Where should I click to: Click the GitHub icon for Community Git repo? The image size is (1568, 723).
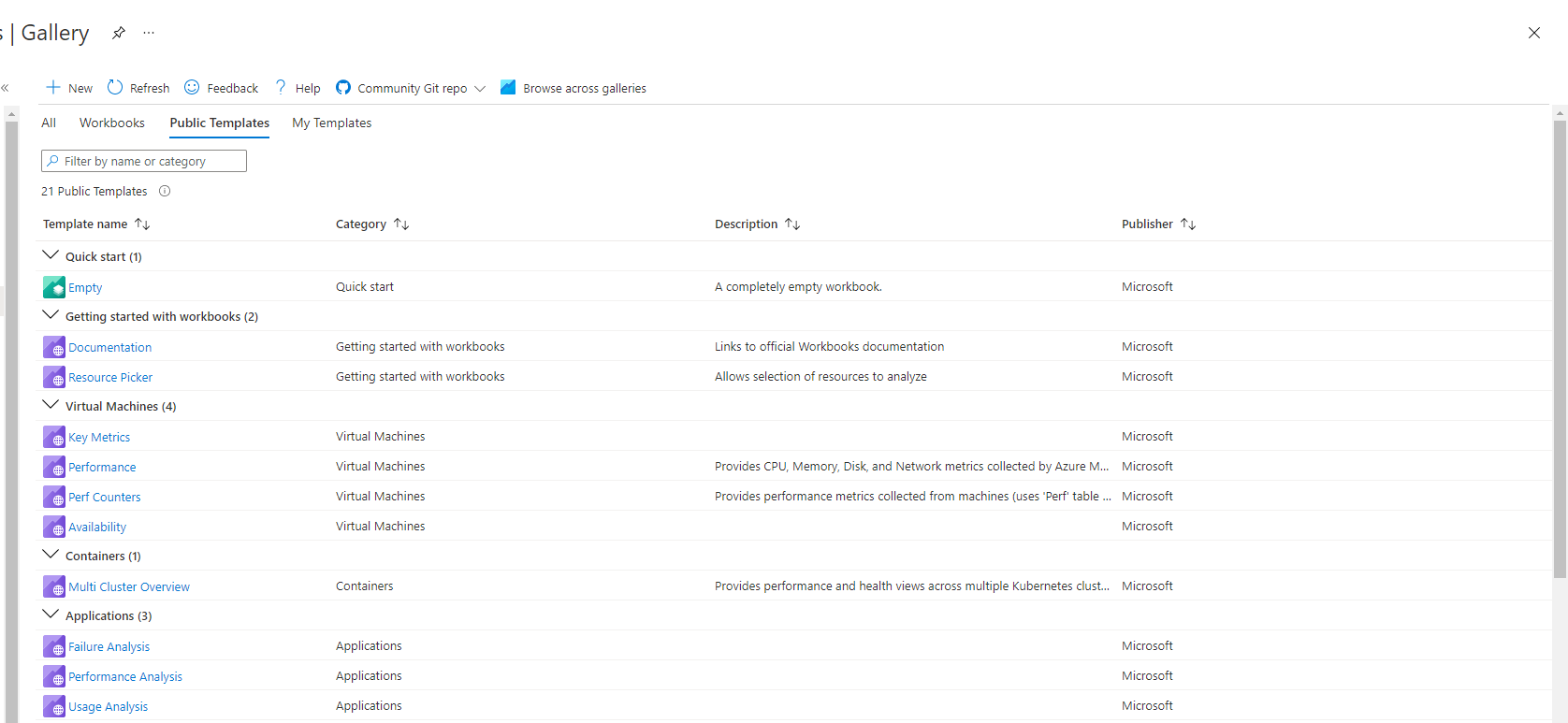tap(343, 87)
